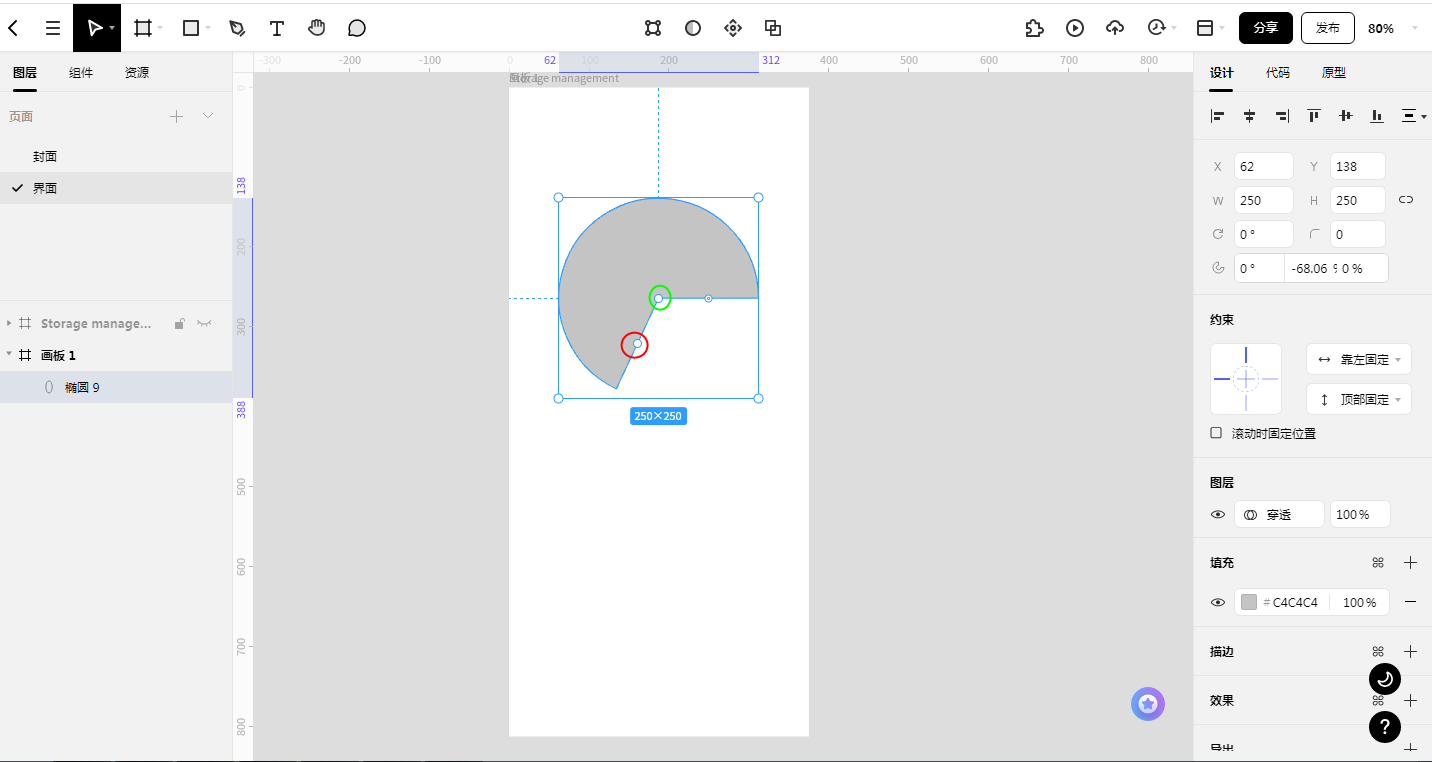This screenshot has width=1432, height=762.
Task: Switch to the 图层 tab
Action: tap(25, 73)
